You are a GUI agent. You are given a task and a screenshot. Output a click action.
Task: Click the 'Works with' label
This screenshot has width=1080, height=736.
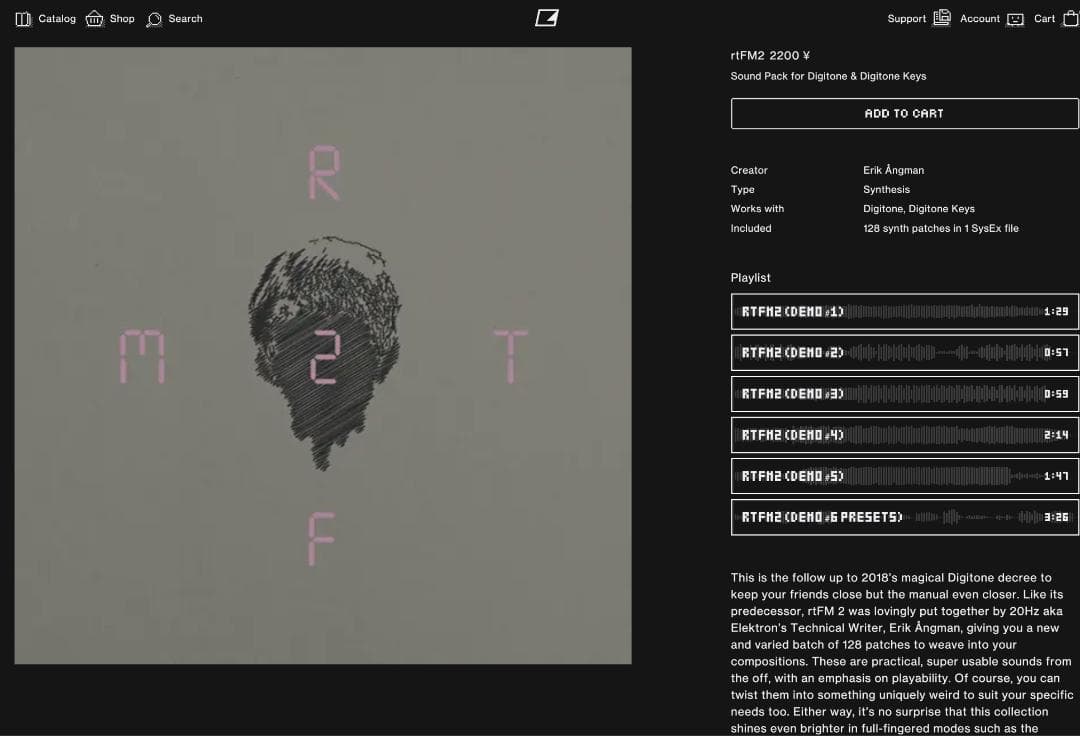(757, 209)
